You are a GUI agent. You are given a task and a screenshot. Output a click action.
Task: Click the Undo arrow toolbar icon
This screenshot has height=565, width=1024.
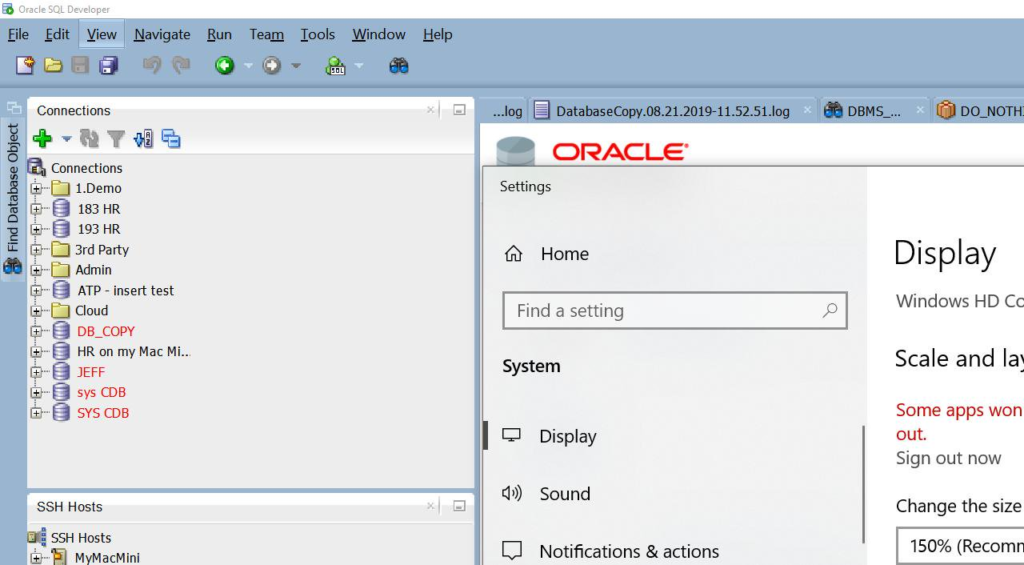click(152, 65)
